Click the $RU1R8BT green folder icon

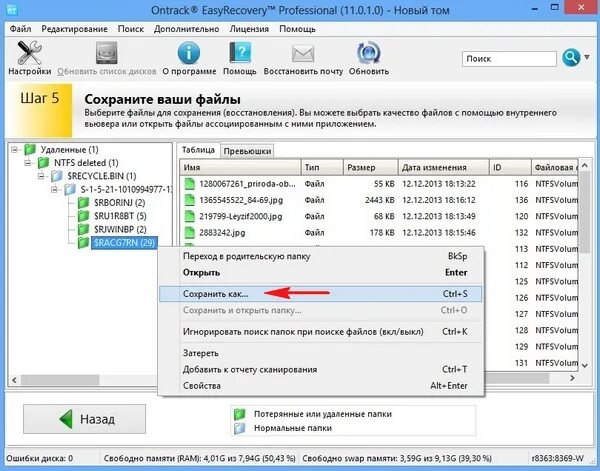pos(83,216)
